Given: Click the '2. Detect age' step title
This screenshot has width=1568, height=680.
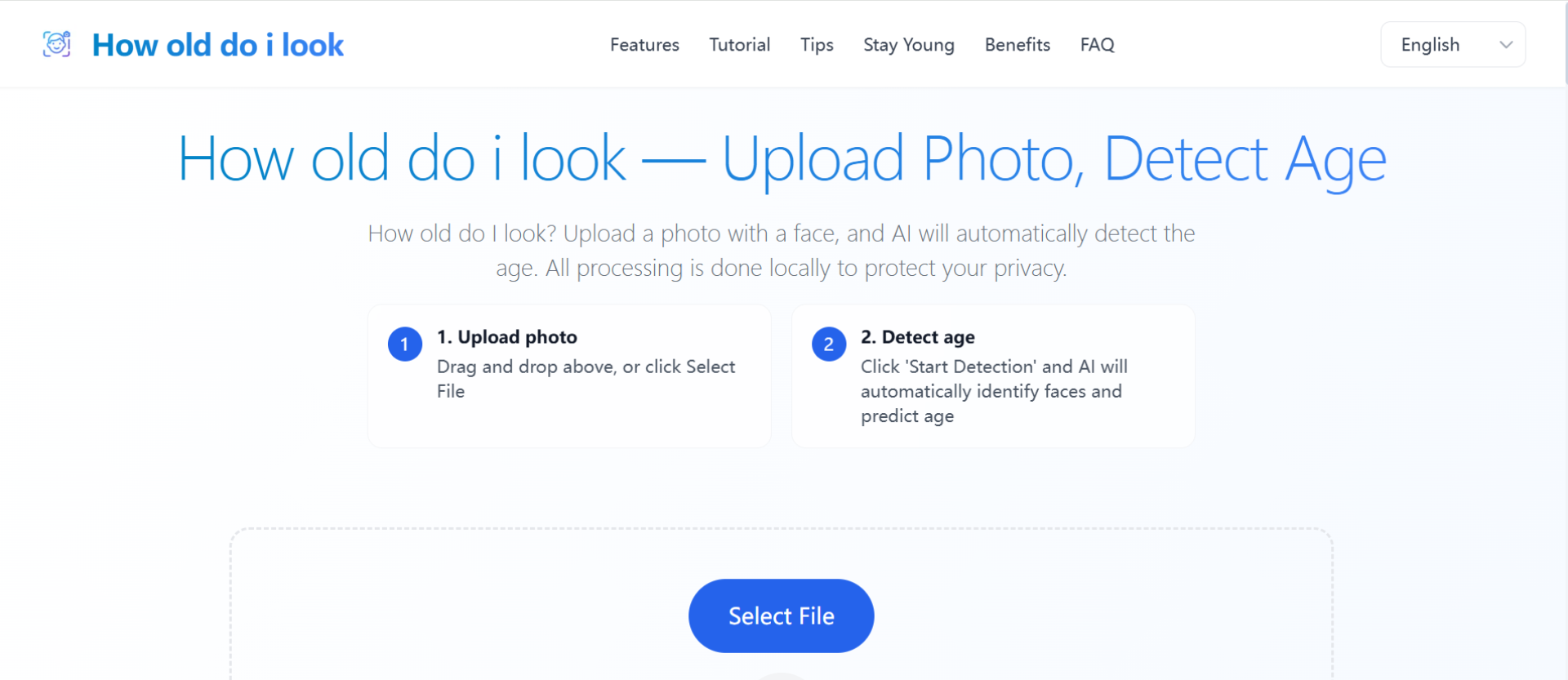Looking at the screenshot, I should point(917,337).
